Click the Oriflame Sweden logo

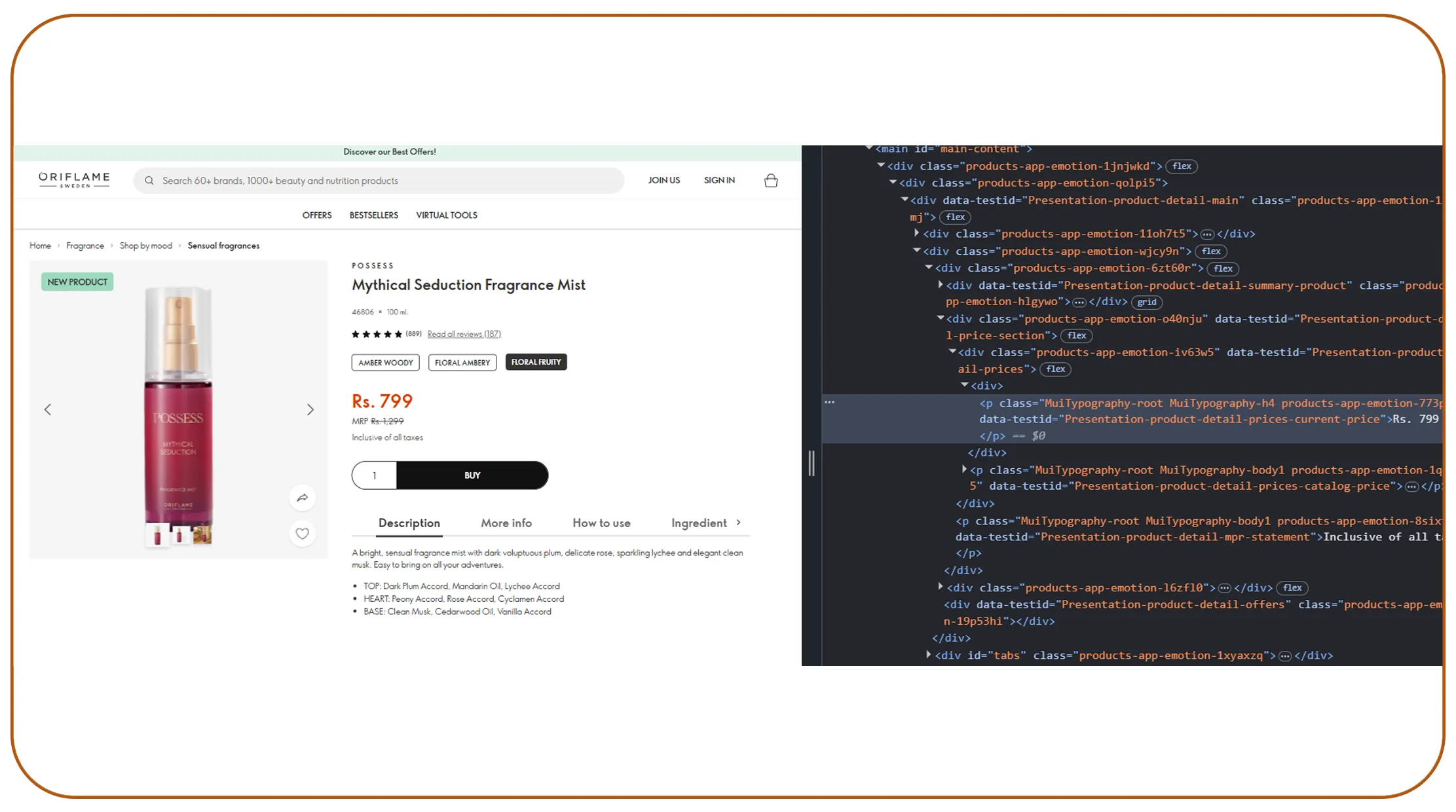click(x=73, y=179)
